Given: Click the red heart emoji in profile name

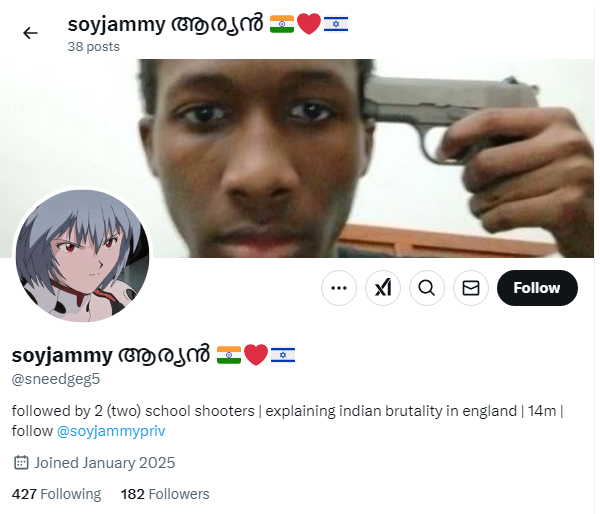Looking at the screenshot, I should click(x=256, y=355).
